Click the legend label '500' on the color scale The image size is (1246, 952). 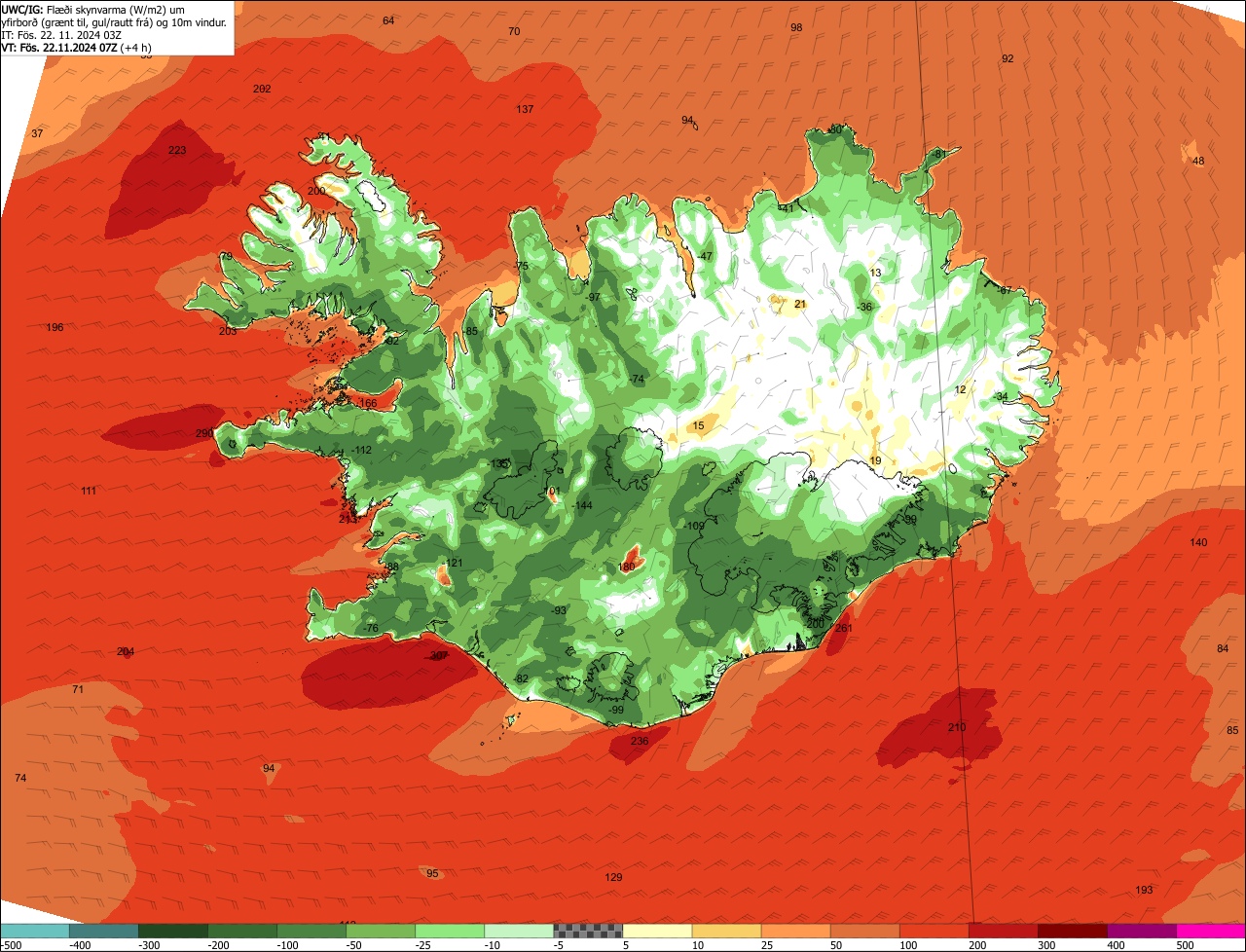click(1185, 945)
